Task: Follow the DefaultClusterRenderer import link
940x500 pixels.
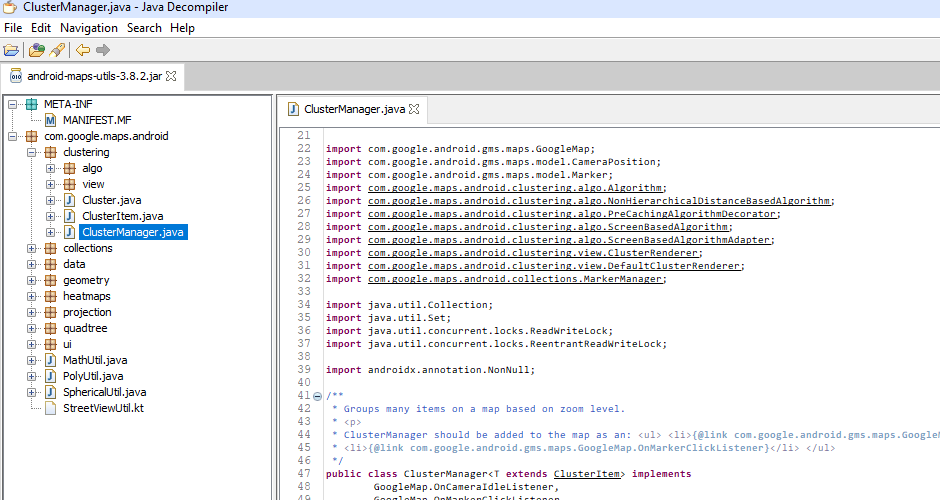Action: tap(555, 266)
